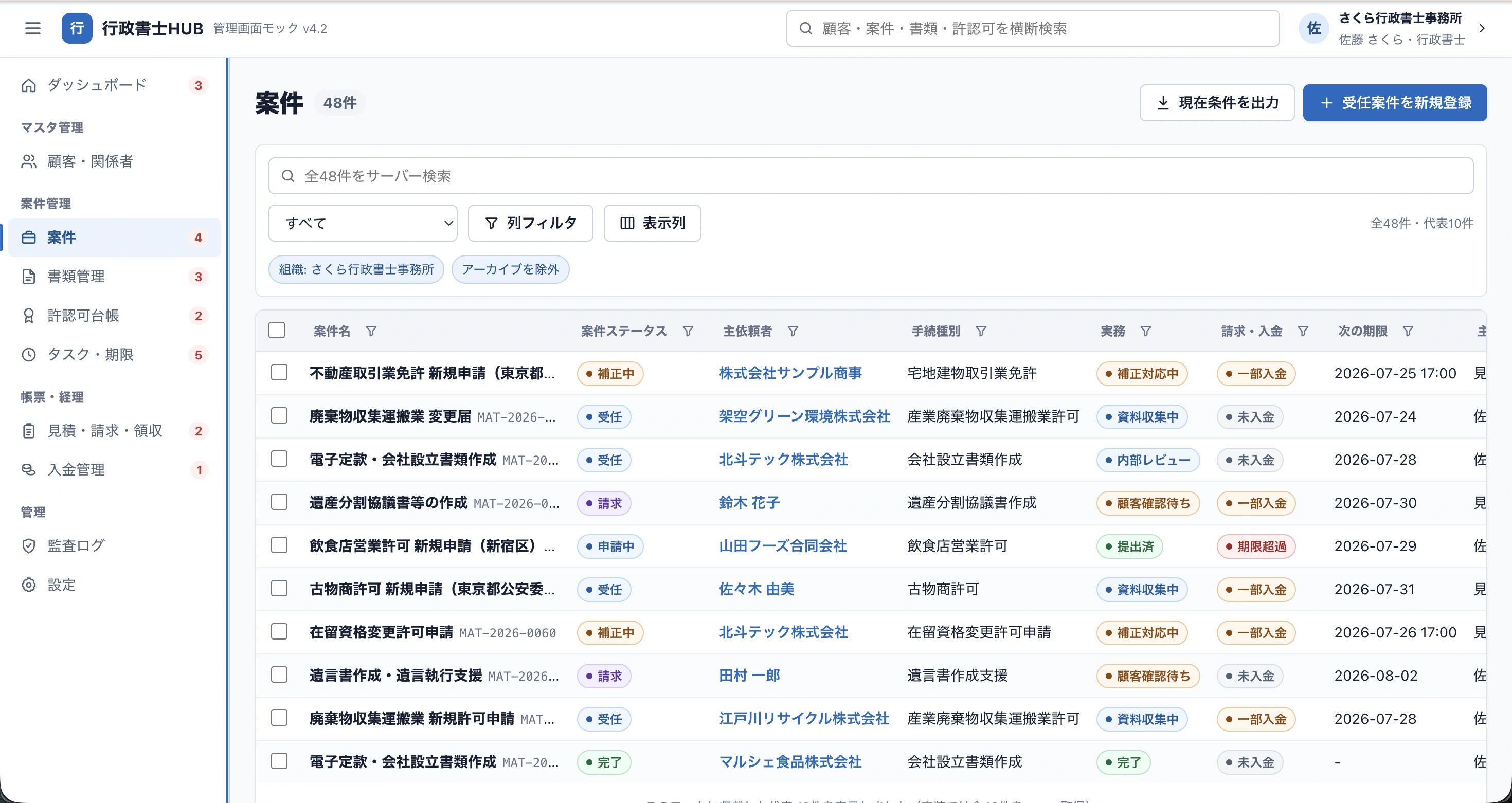Click the 期限超過 status badge
Viewport: 1512px width, 803px height.
pyautogui.click(x=1255, y=546)
